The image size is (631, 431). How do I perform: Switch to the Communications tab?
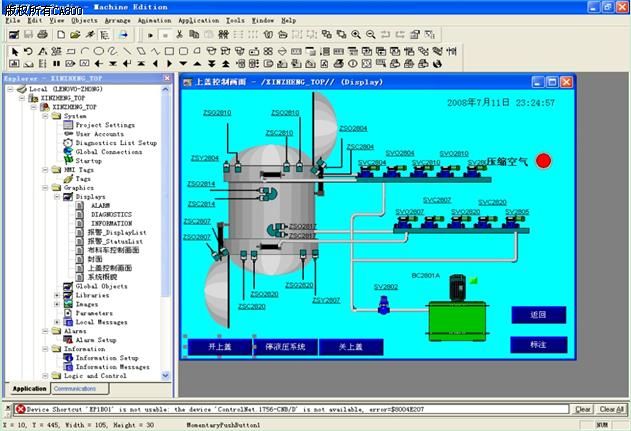click(x=75, y=389)
